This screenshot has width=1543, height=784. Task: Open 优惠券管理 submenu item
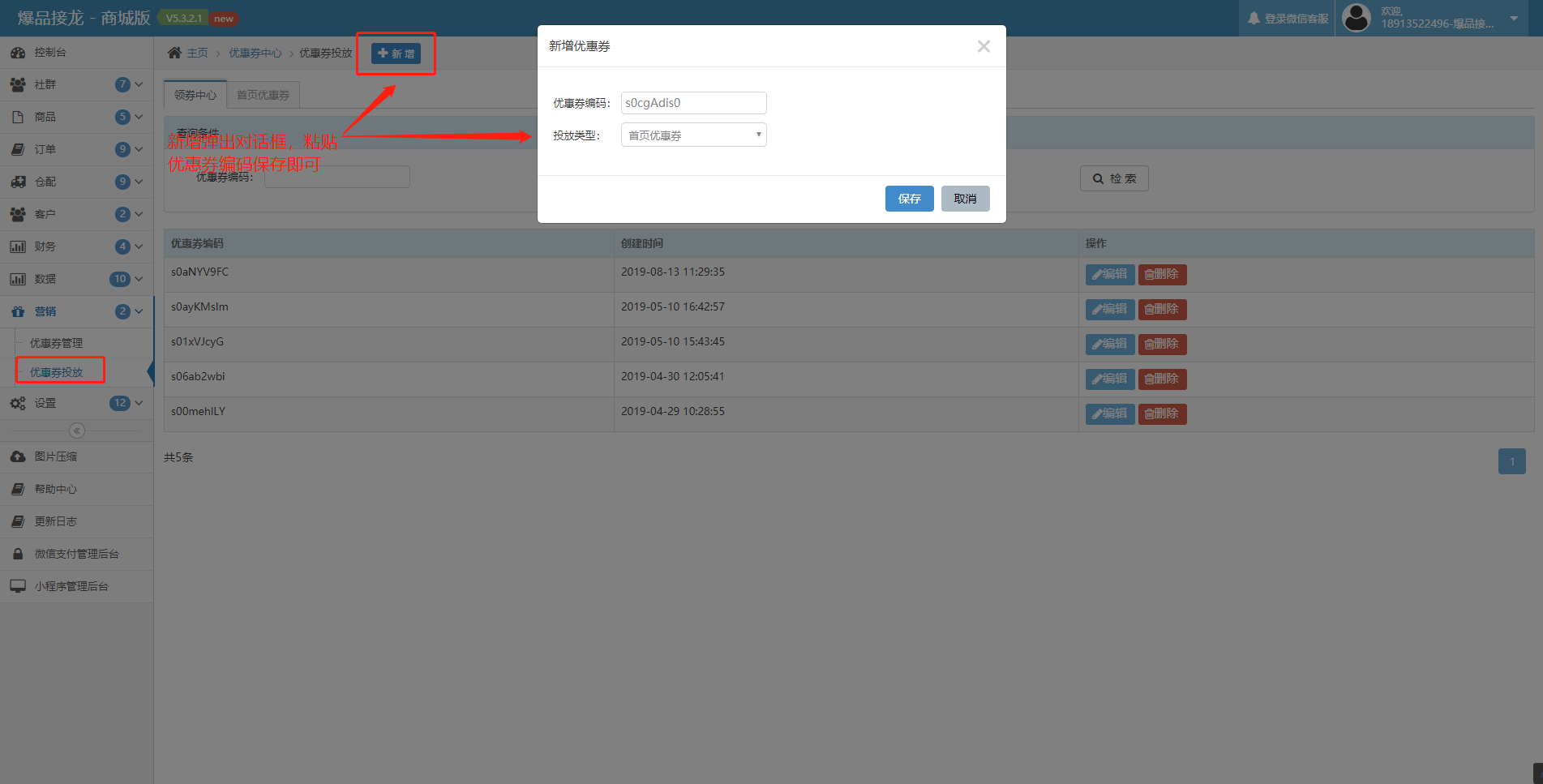(x=57, y=344)
